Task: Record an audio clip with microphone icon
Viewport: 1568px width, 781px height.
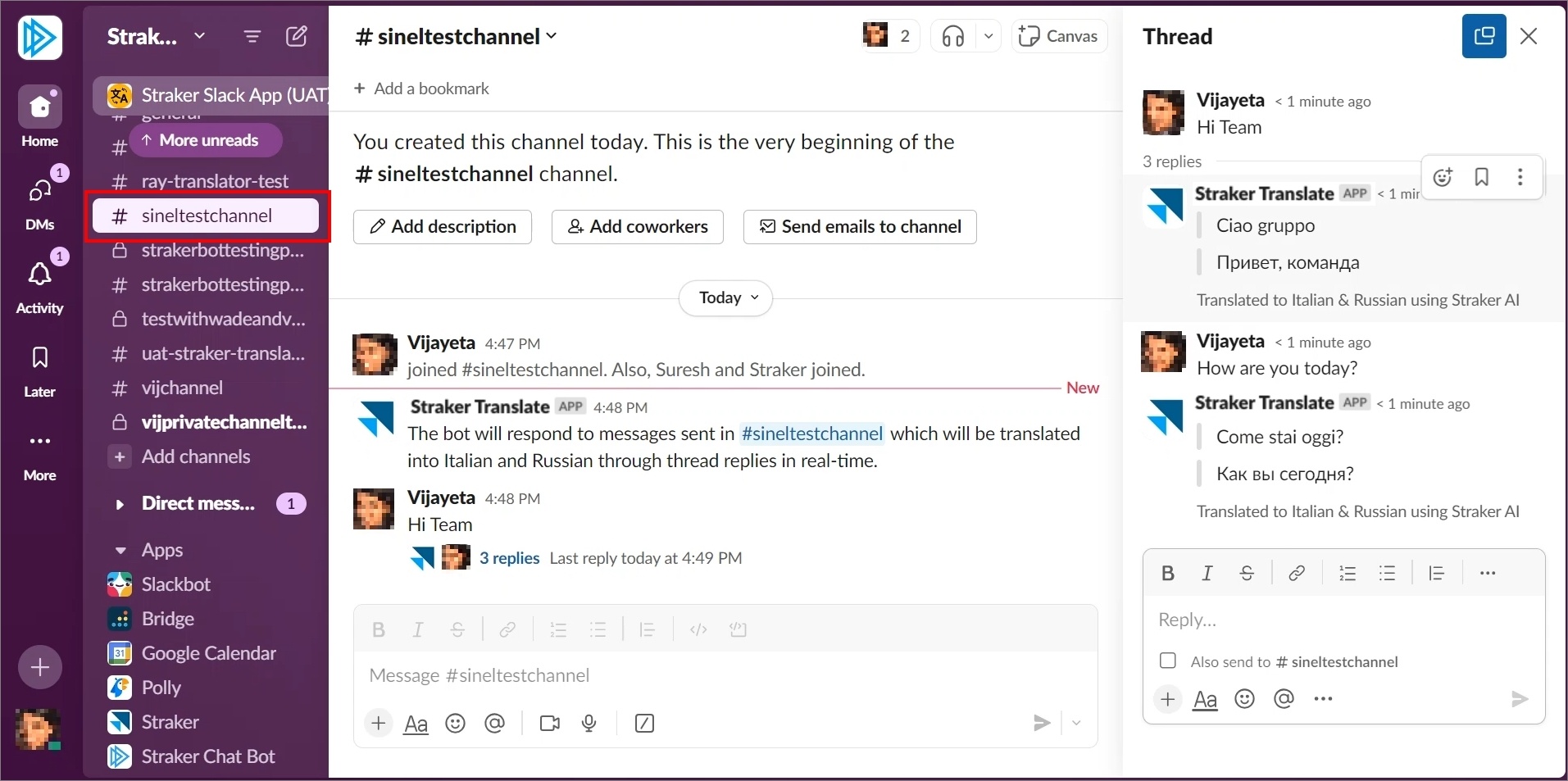Action: tap(589, 724)
